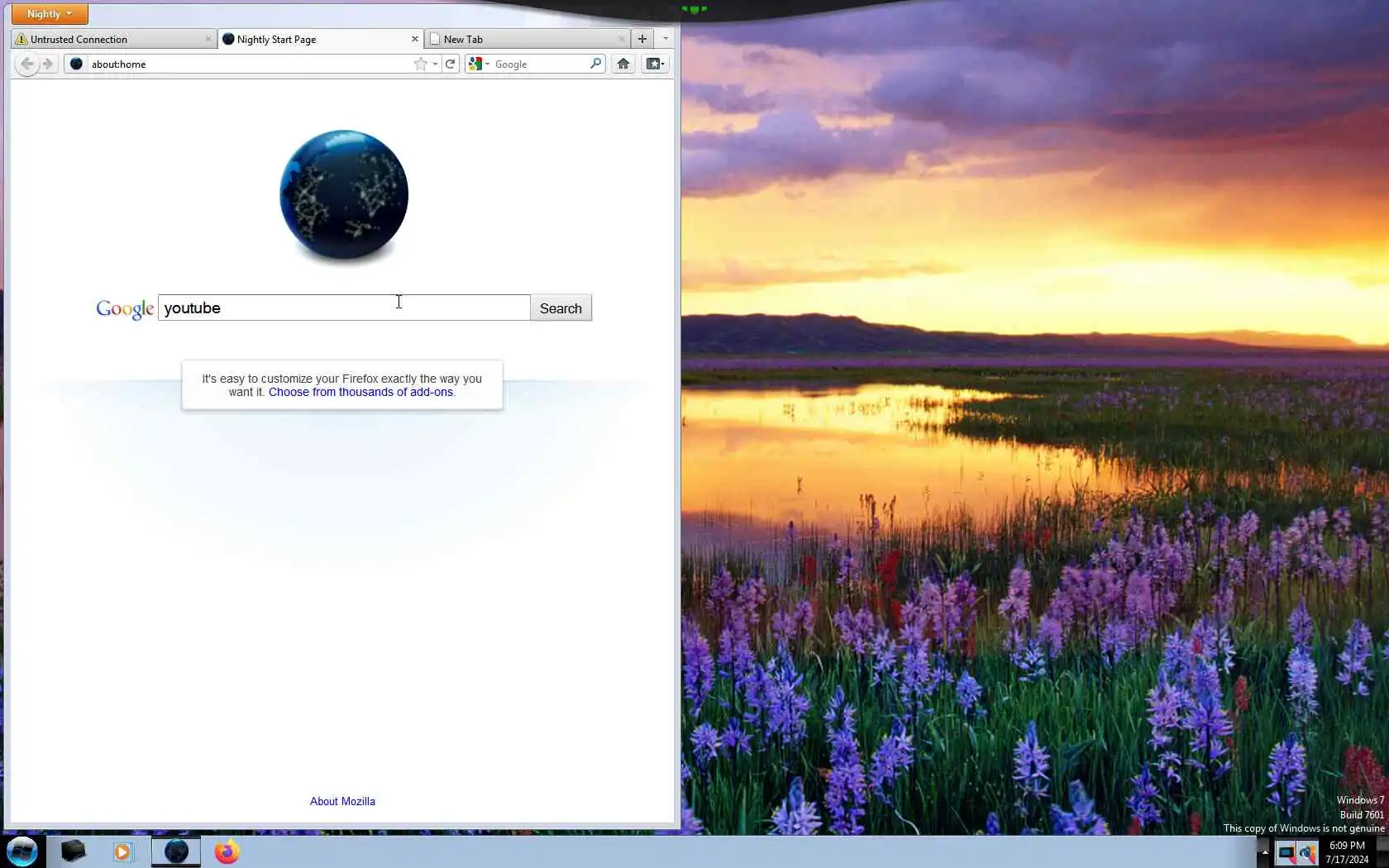Close the Untrusted Connection tab
This screenshot has width=1389, height=868.
point(208,39)
